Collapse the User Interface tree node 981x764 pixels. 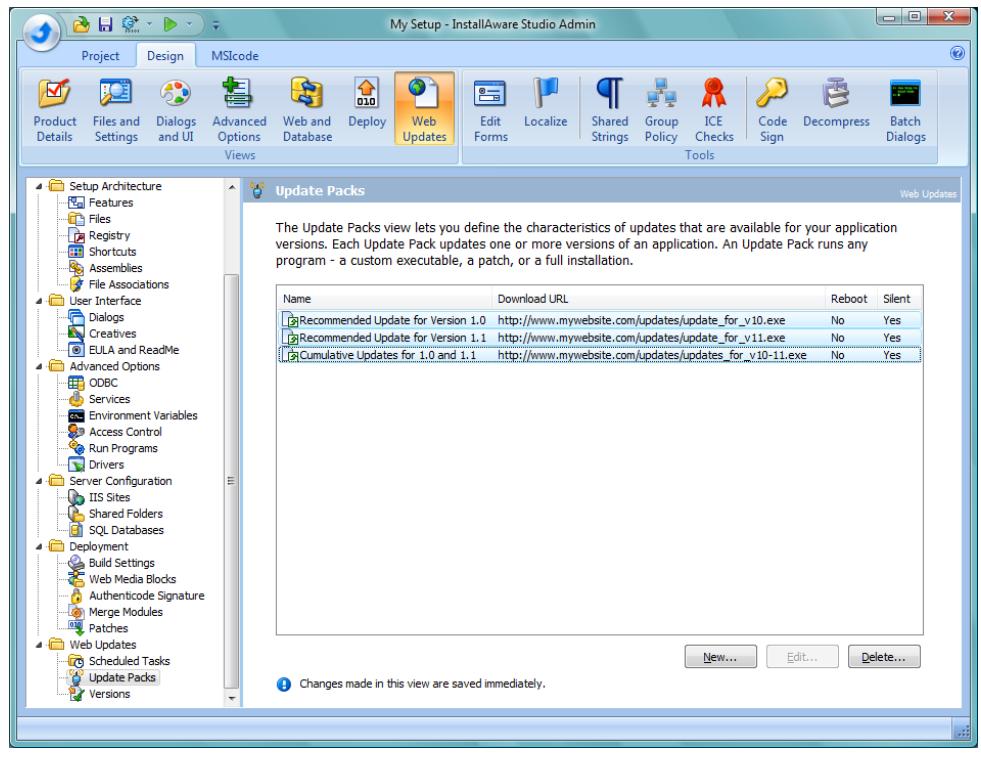[x=39, y=301]
